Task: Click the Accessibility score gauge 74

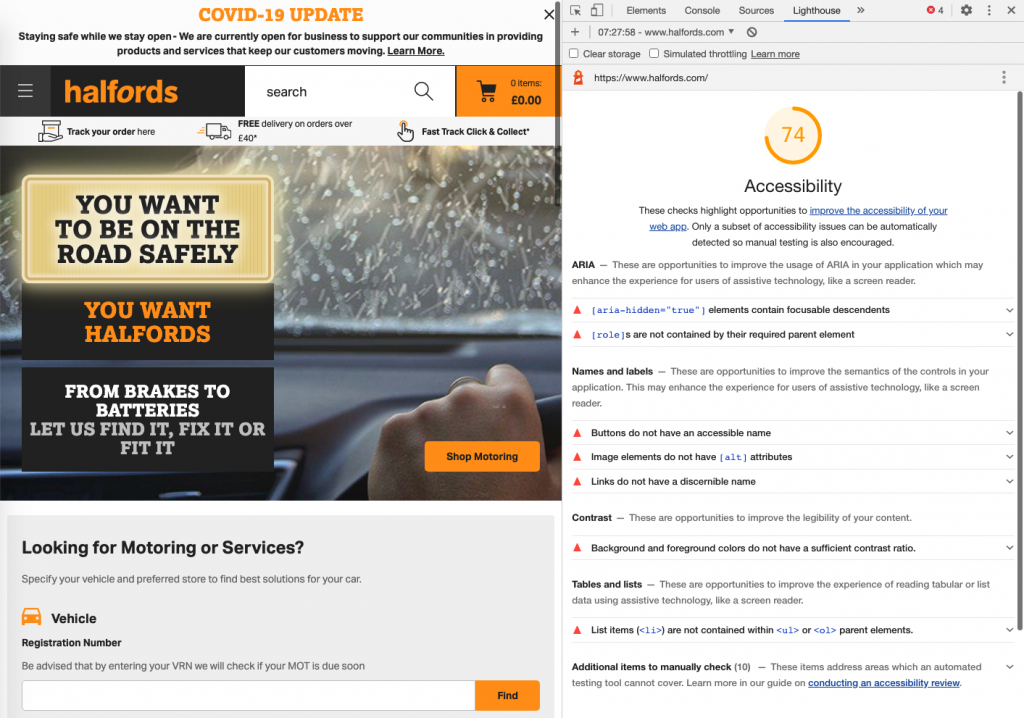Action: [793, 135]
